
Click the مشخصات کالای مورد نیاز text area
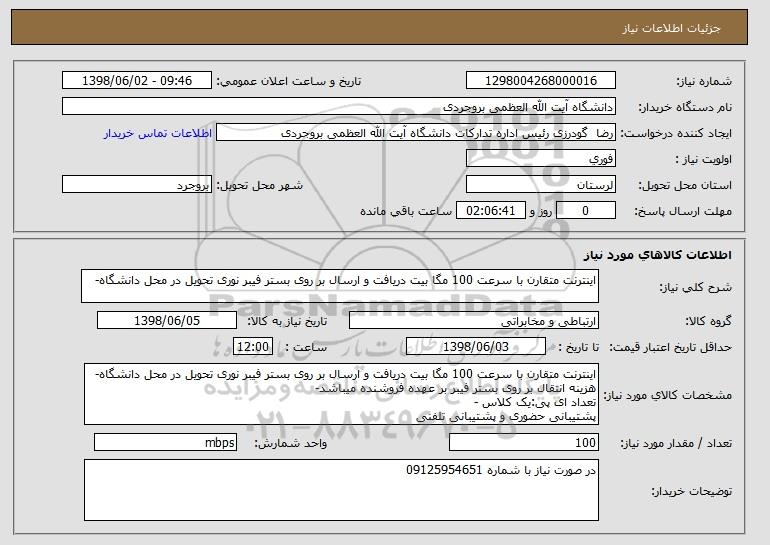pos(341,394)
